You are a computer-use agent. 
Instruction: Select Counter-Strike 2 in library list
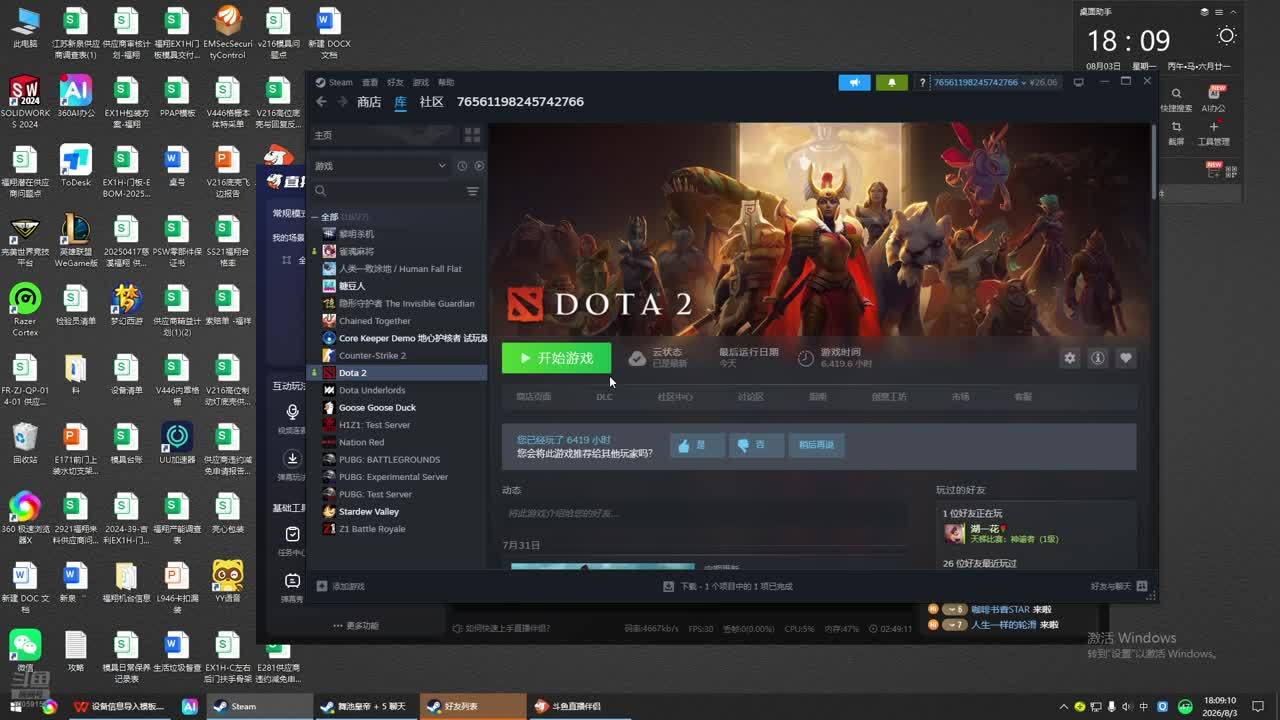point(399,356)
